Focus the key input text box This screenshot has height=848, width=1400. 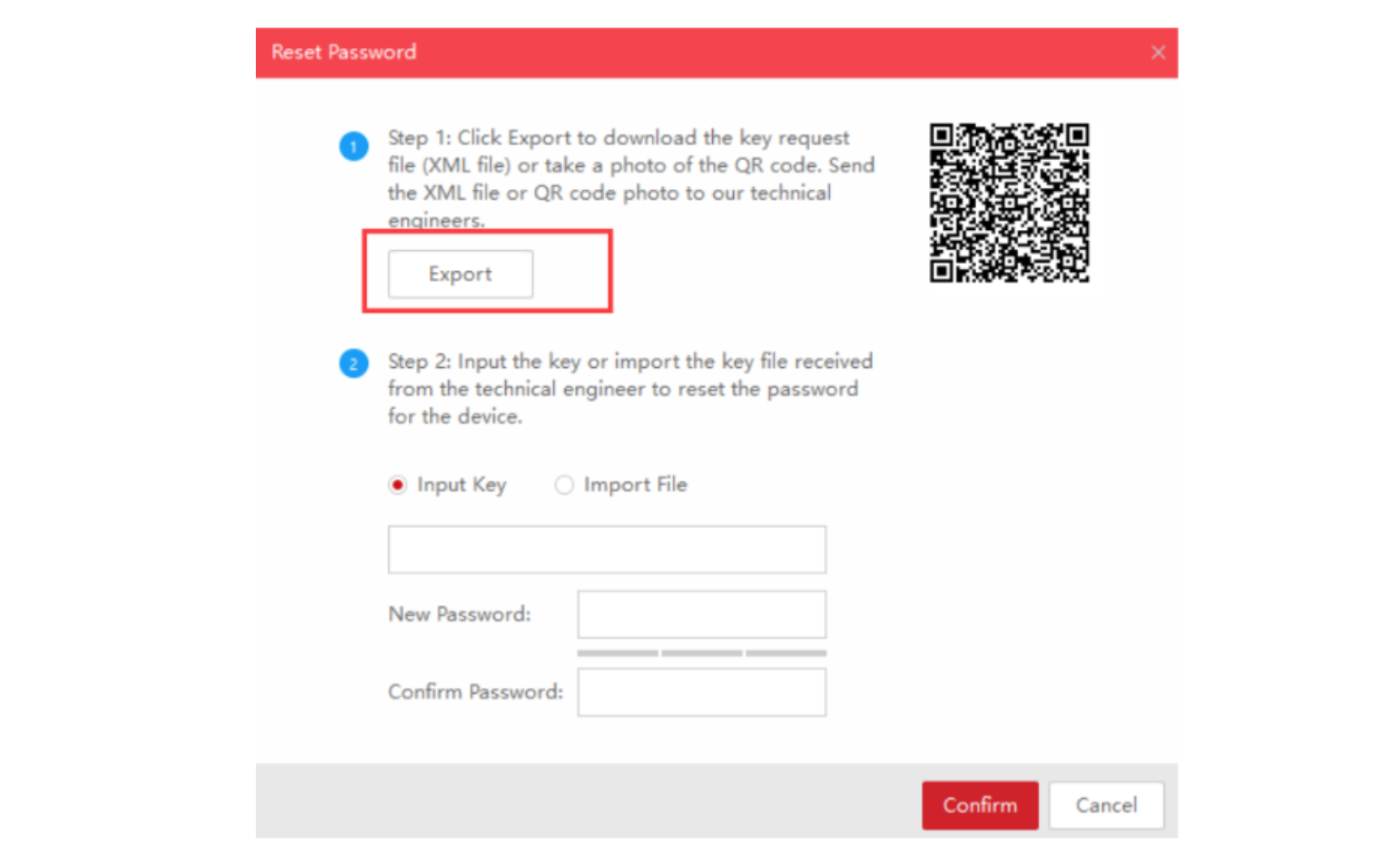point(607,550)
